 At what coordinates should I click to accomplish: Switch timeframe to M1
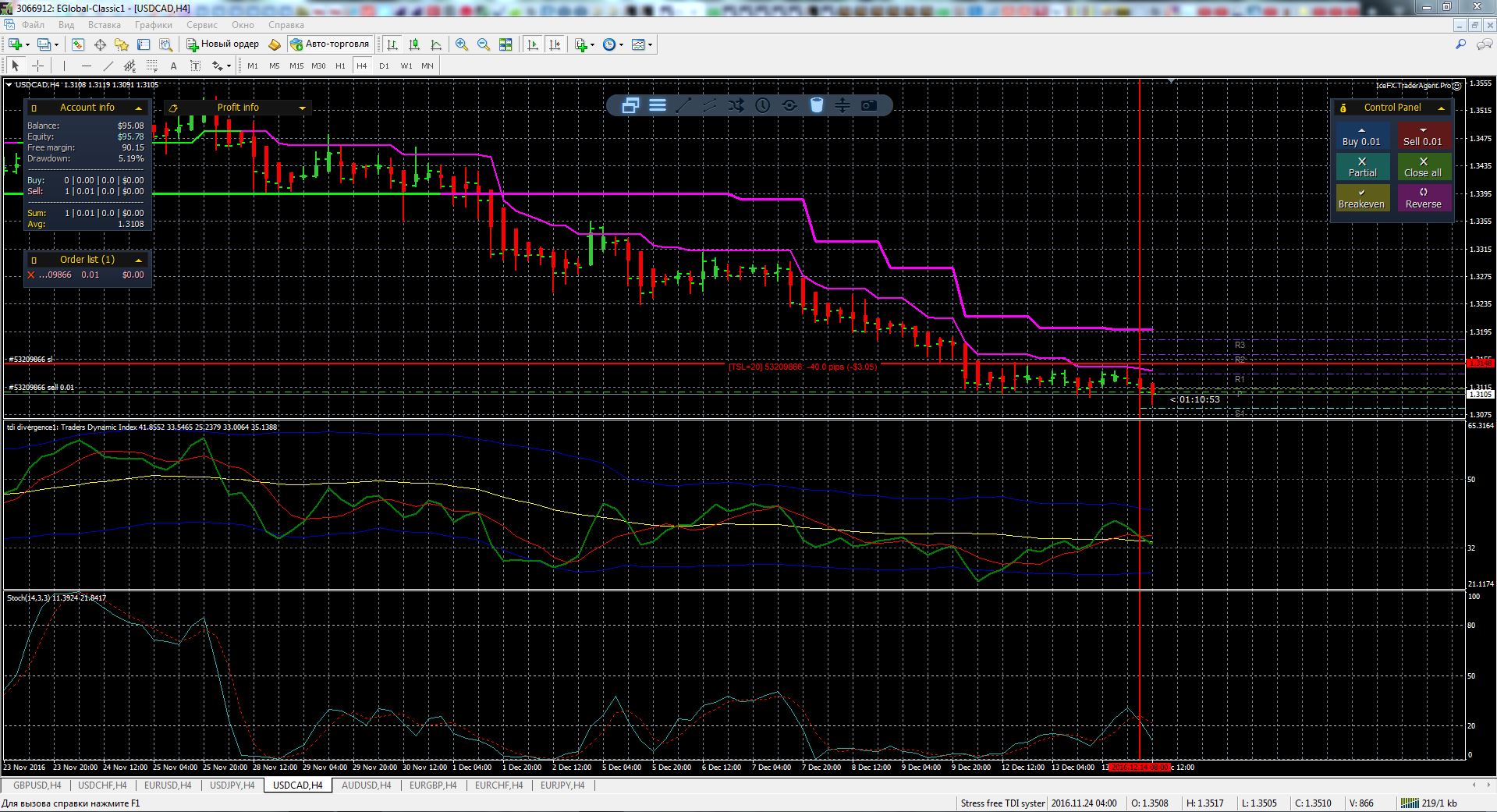pyautogui.click(x=253, y=66)
